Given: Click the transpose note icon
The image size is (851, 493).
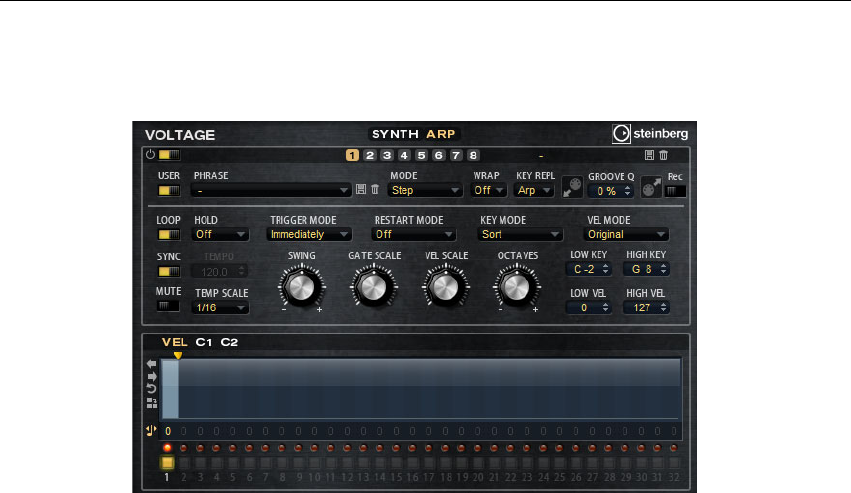Looking at the screenshot, I should point(151,431).
